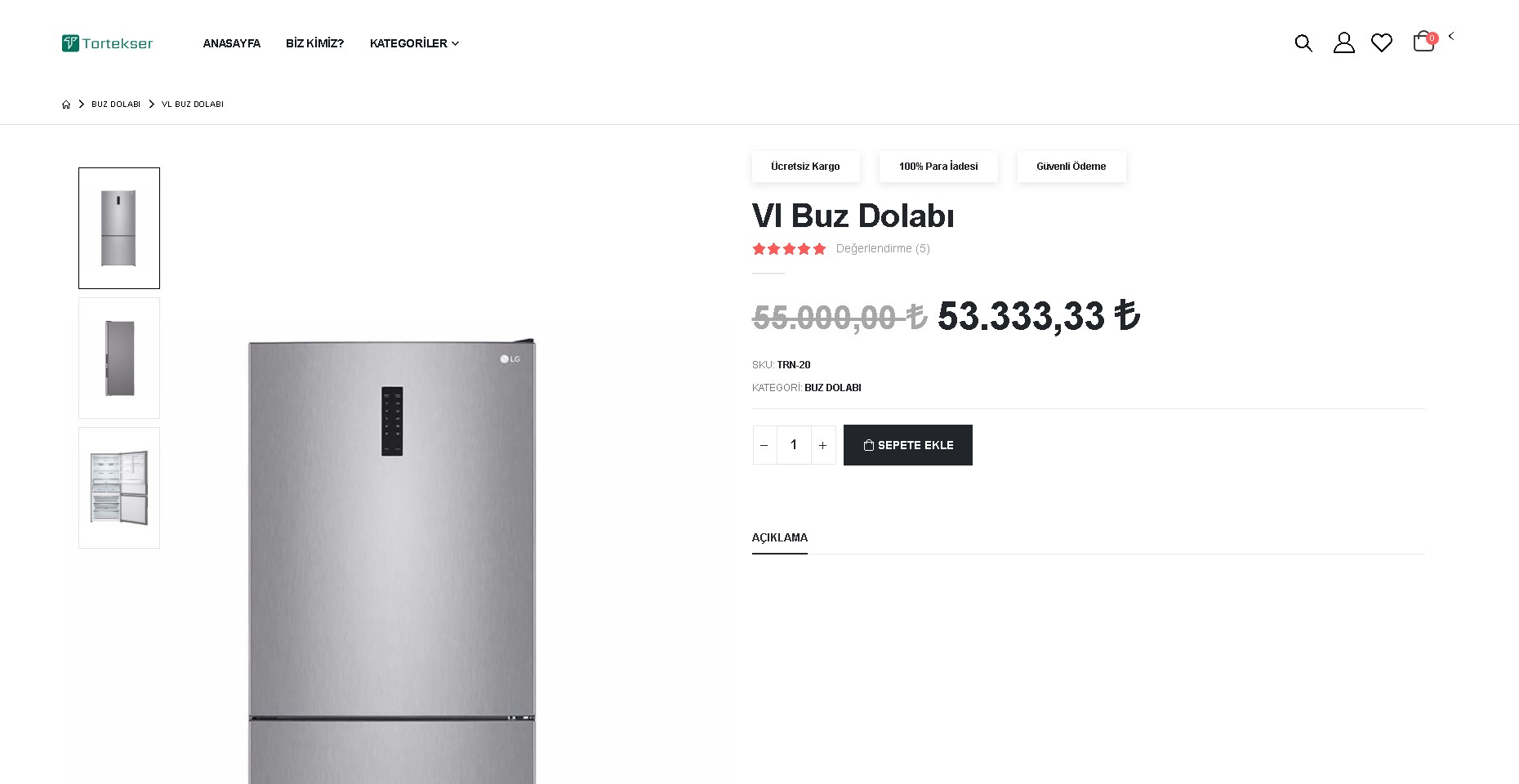Expand the KATEGORİLER dropdown menu
Screen dimensions: 1519x784
(414, 43)
